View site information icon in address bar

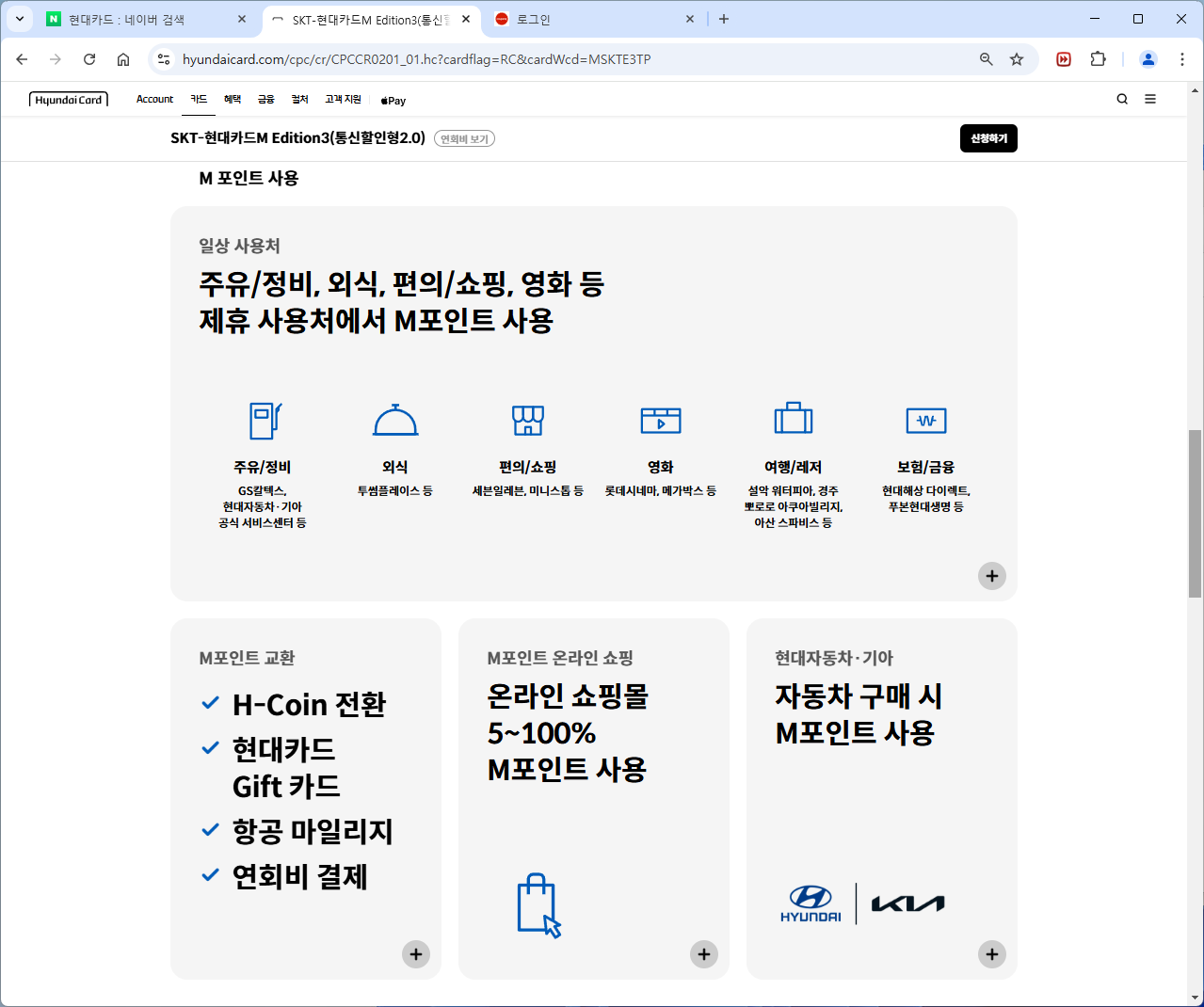point(164,59)
